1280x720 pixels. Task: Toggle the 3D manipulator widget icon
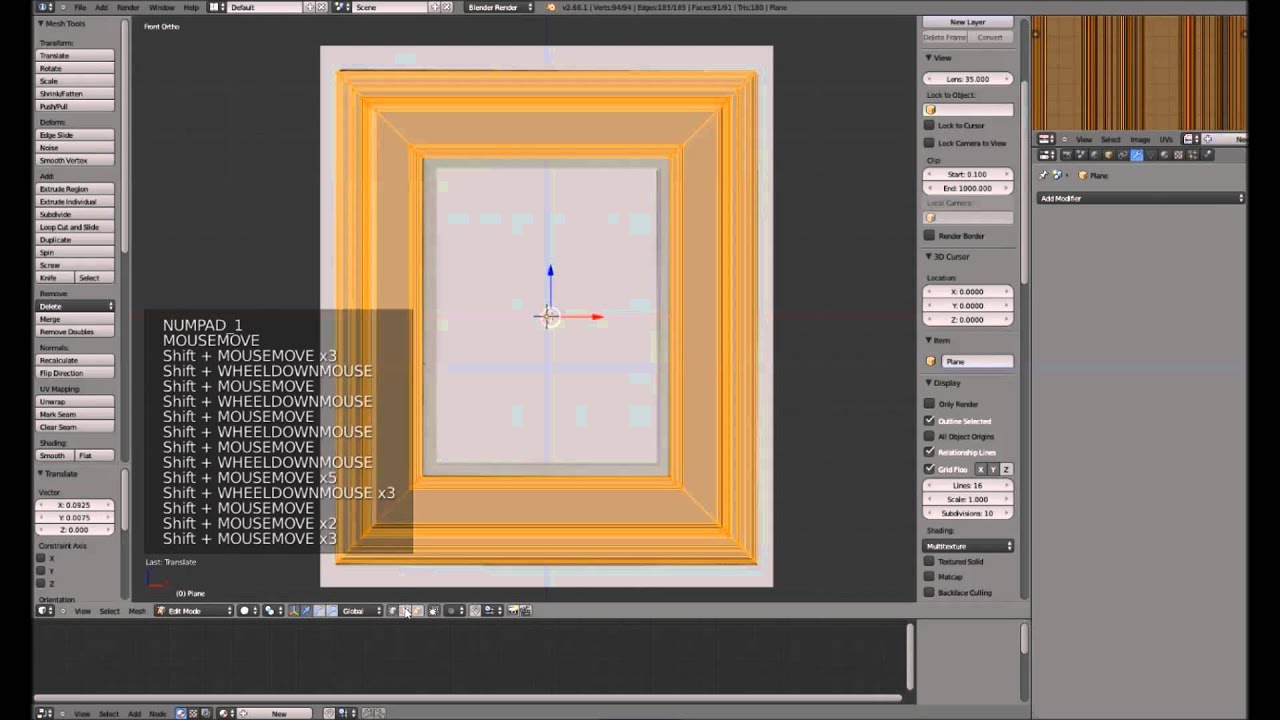click(x=293, y=611)
